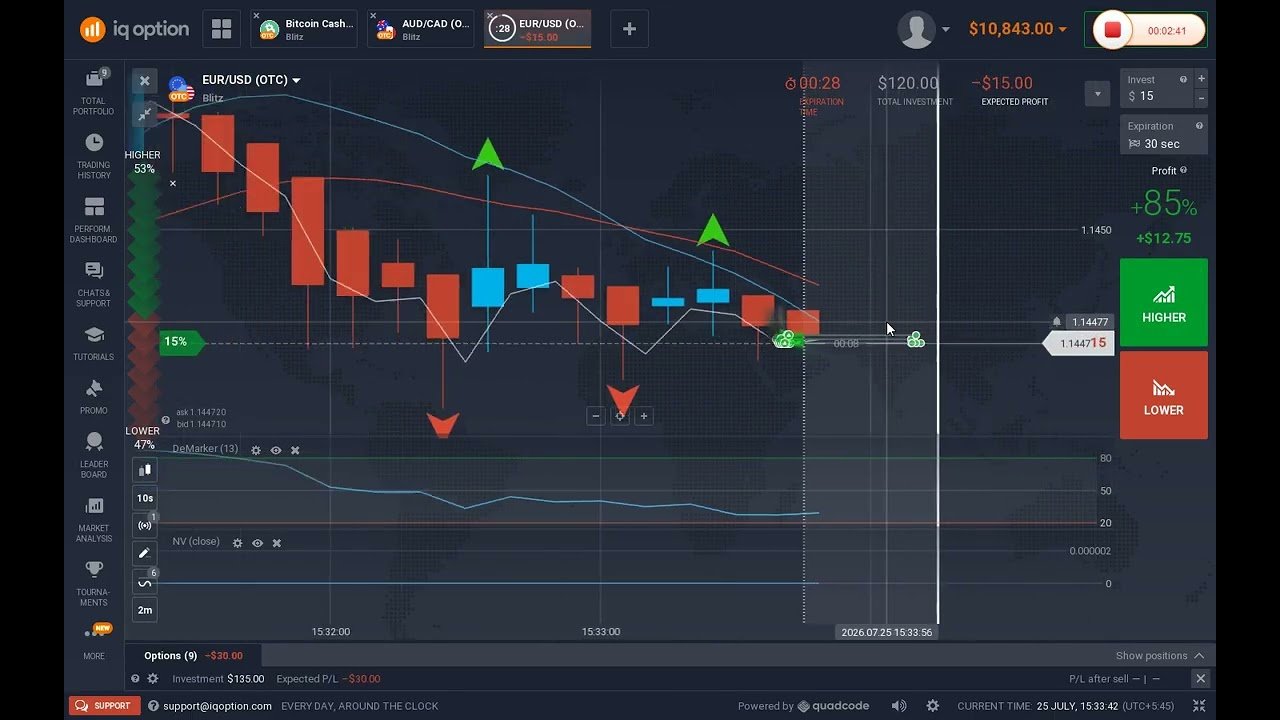Click the chart zoom out minus

click(596, 416)
